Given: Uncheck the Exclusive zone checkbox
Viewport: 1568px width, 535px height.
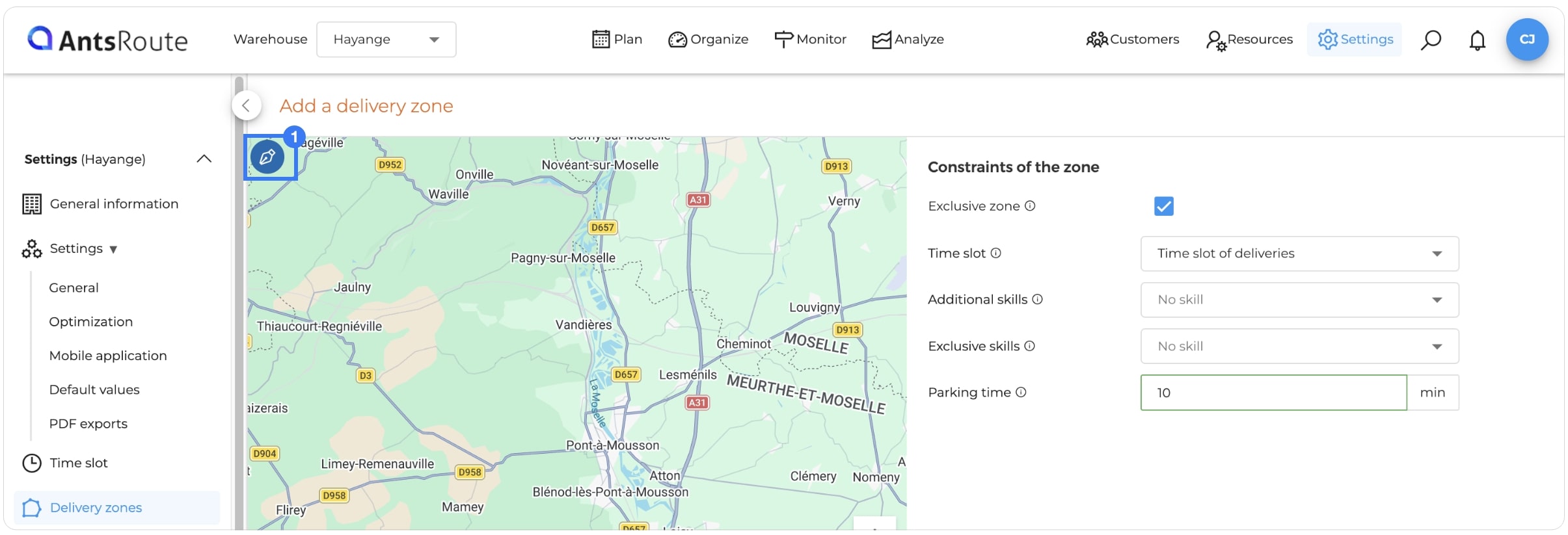Looking at the screenshot, I should point(1163,206).
